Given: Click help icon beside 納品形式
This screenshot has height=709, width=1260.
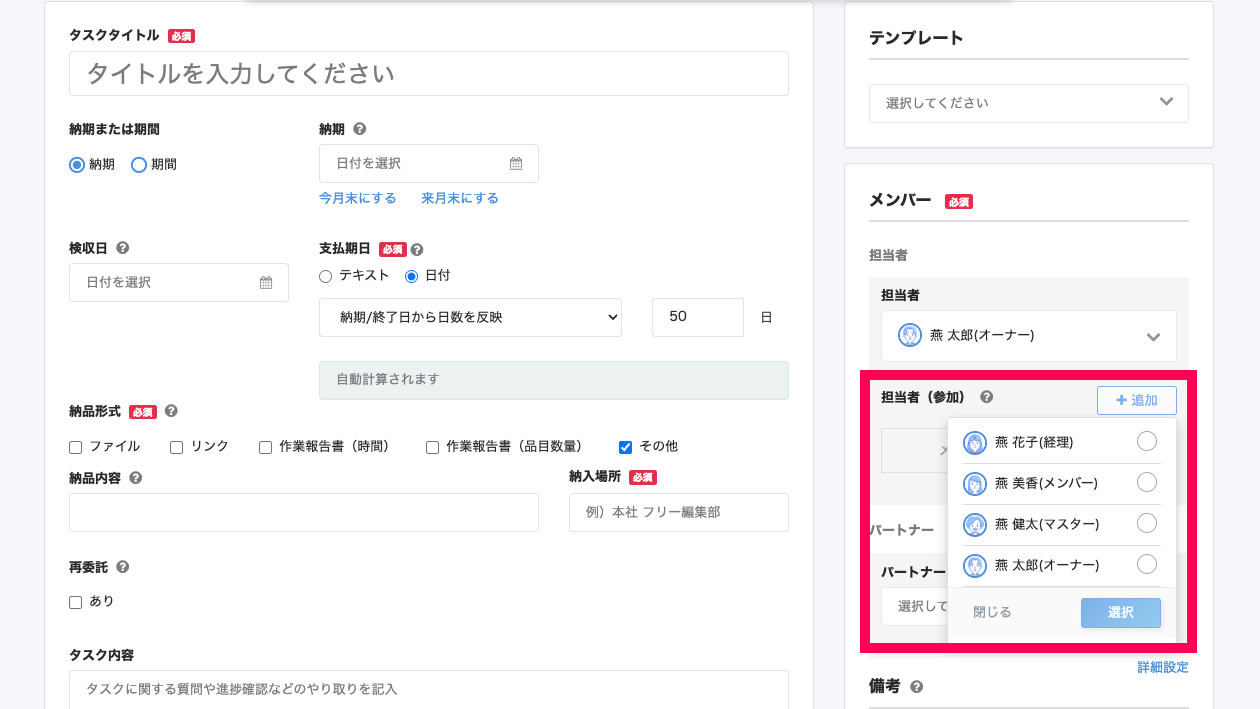Looking at the screenshot, I should 171,411.
